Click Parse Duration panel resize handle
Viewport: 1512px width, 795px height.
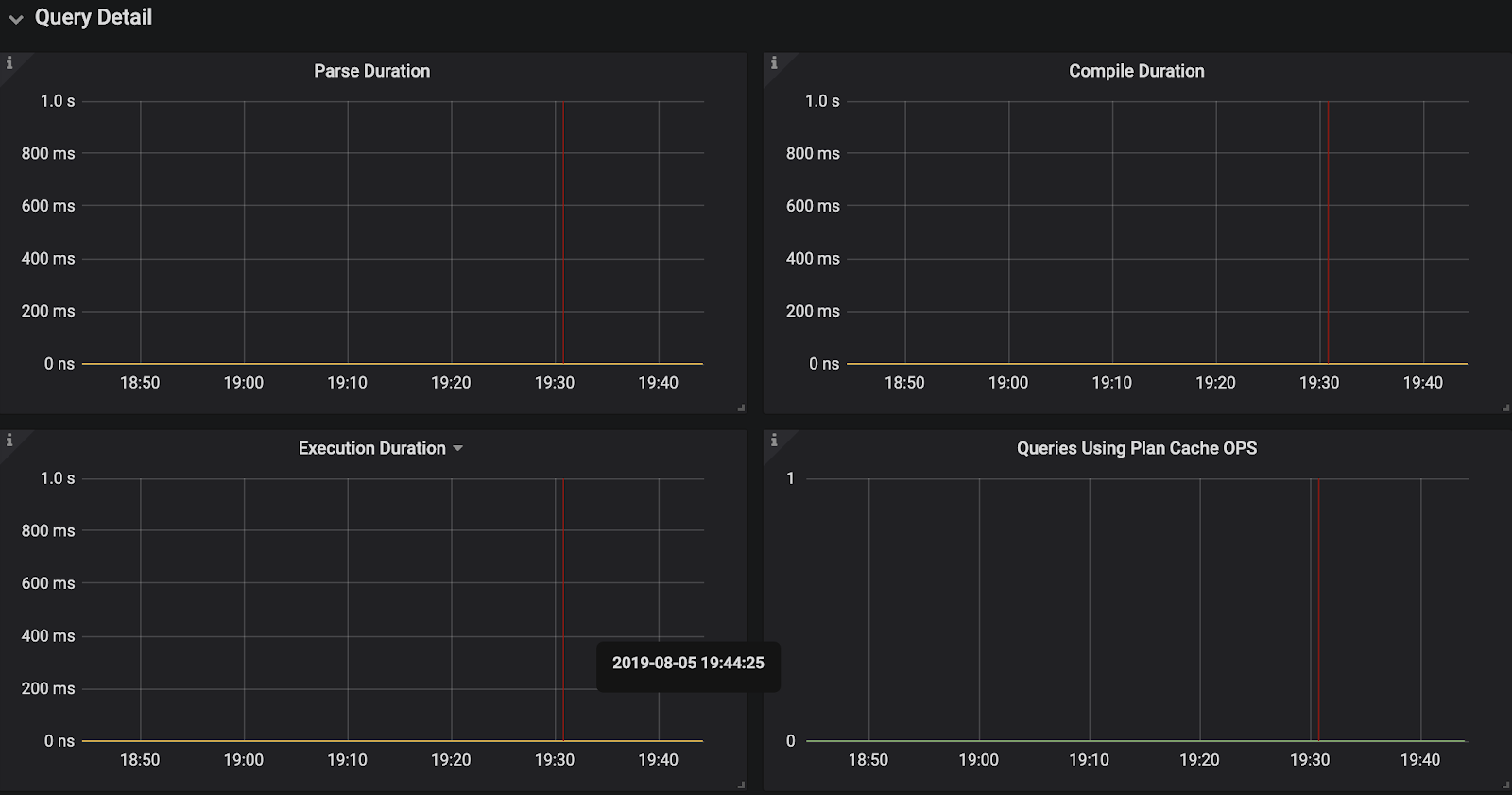(741, 407)
